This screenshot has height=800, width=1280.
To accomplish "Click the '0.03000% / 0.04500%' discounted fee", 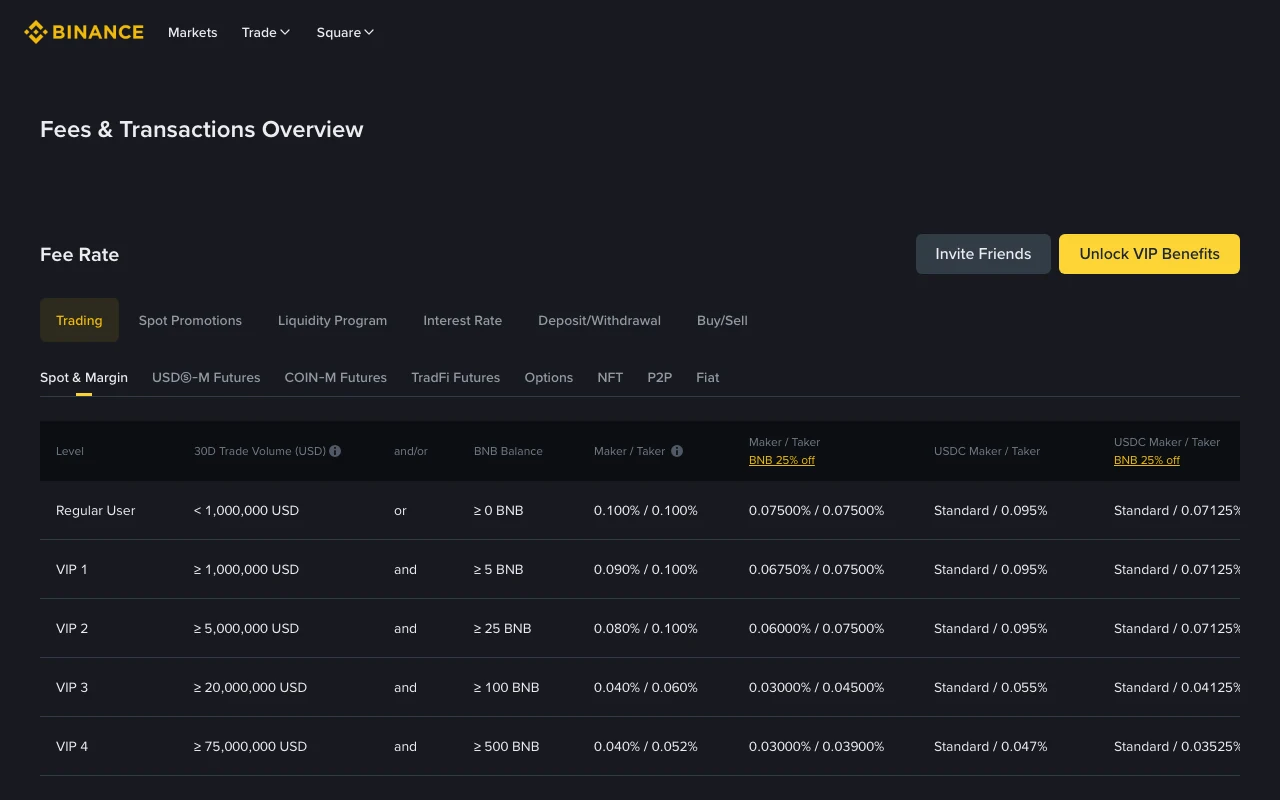I will click(x=817, y=687).
